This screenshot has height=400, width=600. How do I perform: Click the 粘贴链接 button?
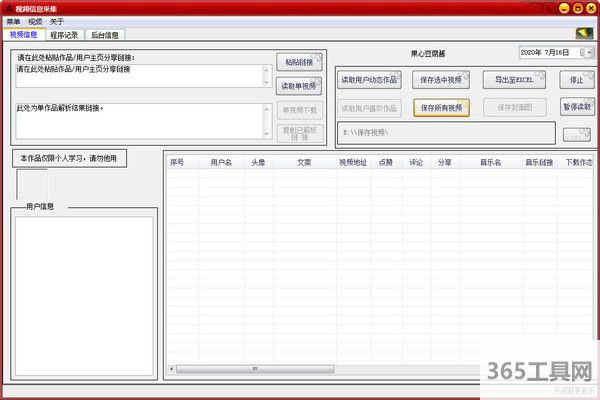coord(298,63)
